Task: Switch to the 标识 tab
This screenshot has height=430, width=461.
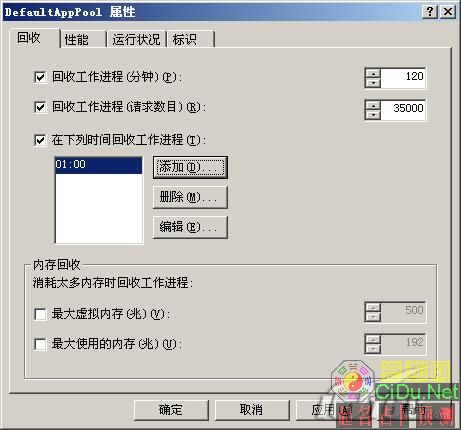Action: coord(191,39)
